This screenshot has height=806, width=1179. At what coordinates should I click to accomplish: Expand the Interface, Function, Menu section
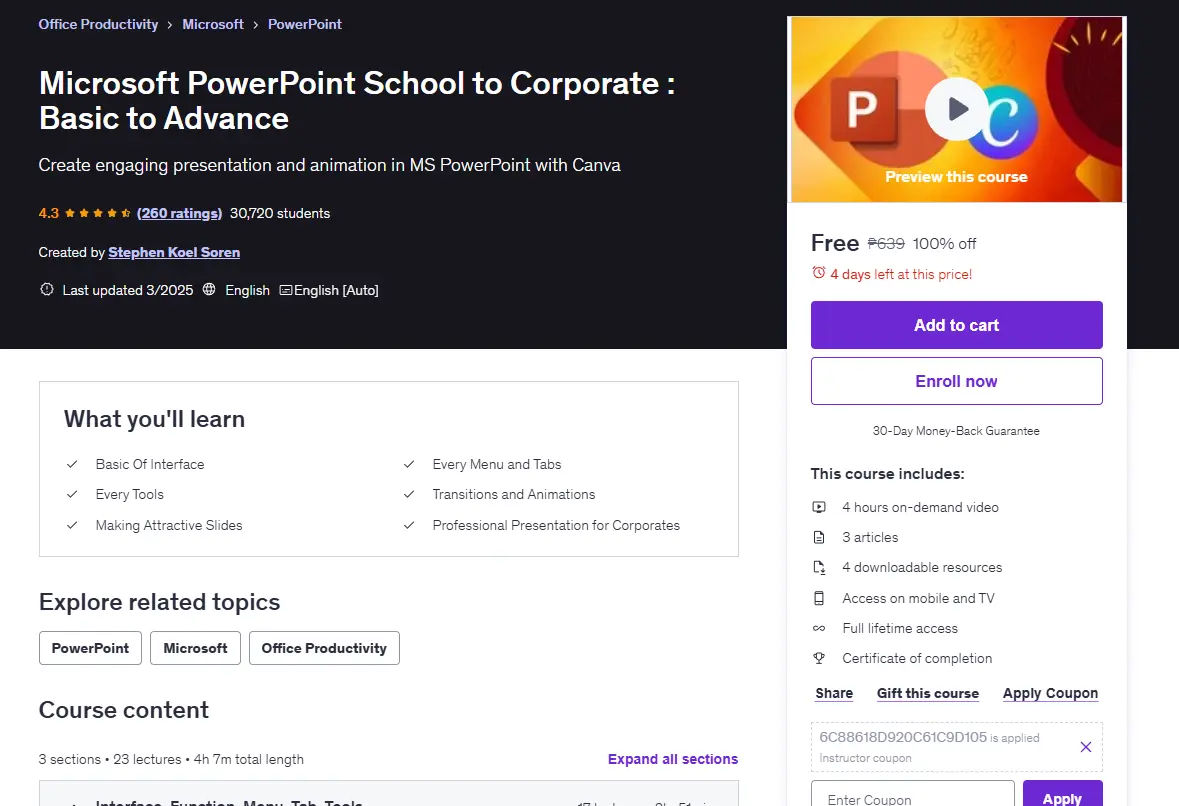[389, 797]
